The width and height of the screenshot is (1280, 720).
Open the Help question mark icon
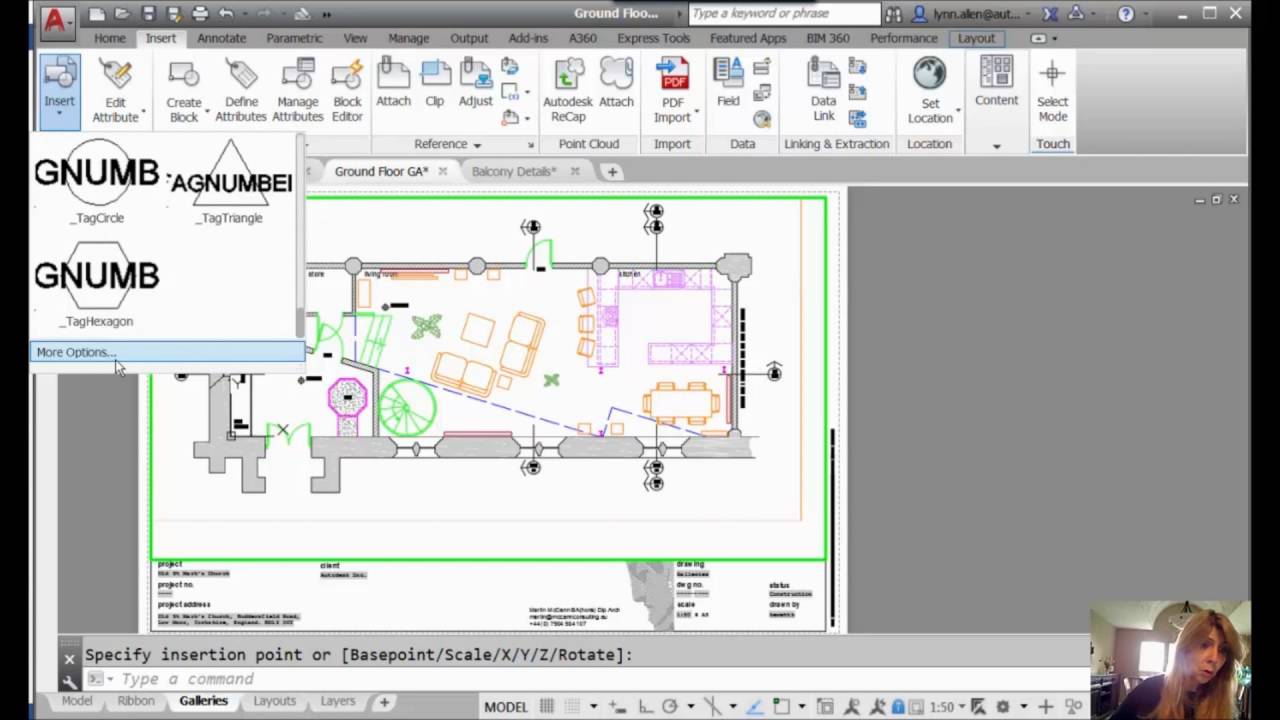(1126, 14)
